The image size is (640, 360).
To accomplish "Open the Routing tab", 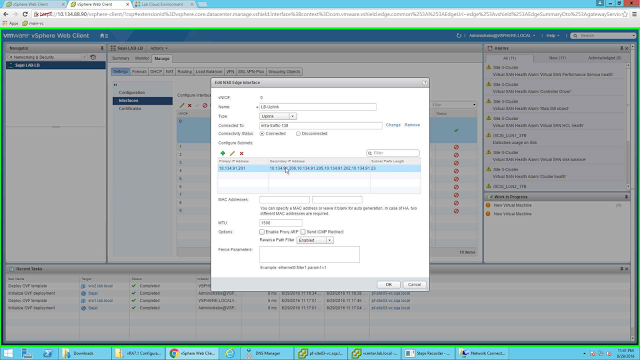I will (184, 71).
